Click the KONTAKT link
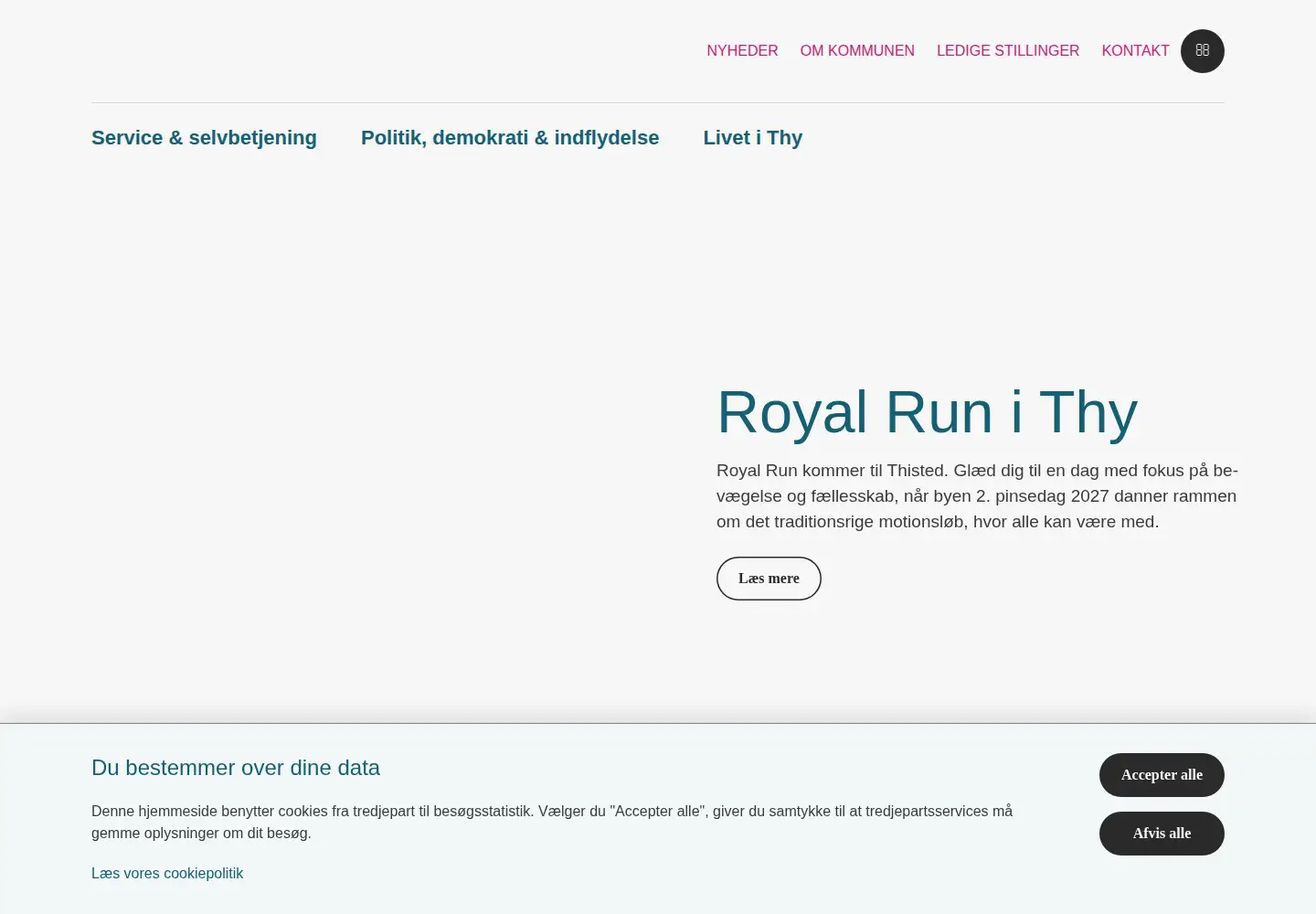This screenshot has width=1316, height=914. click(1135, 51)
